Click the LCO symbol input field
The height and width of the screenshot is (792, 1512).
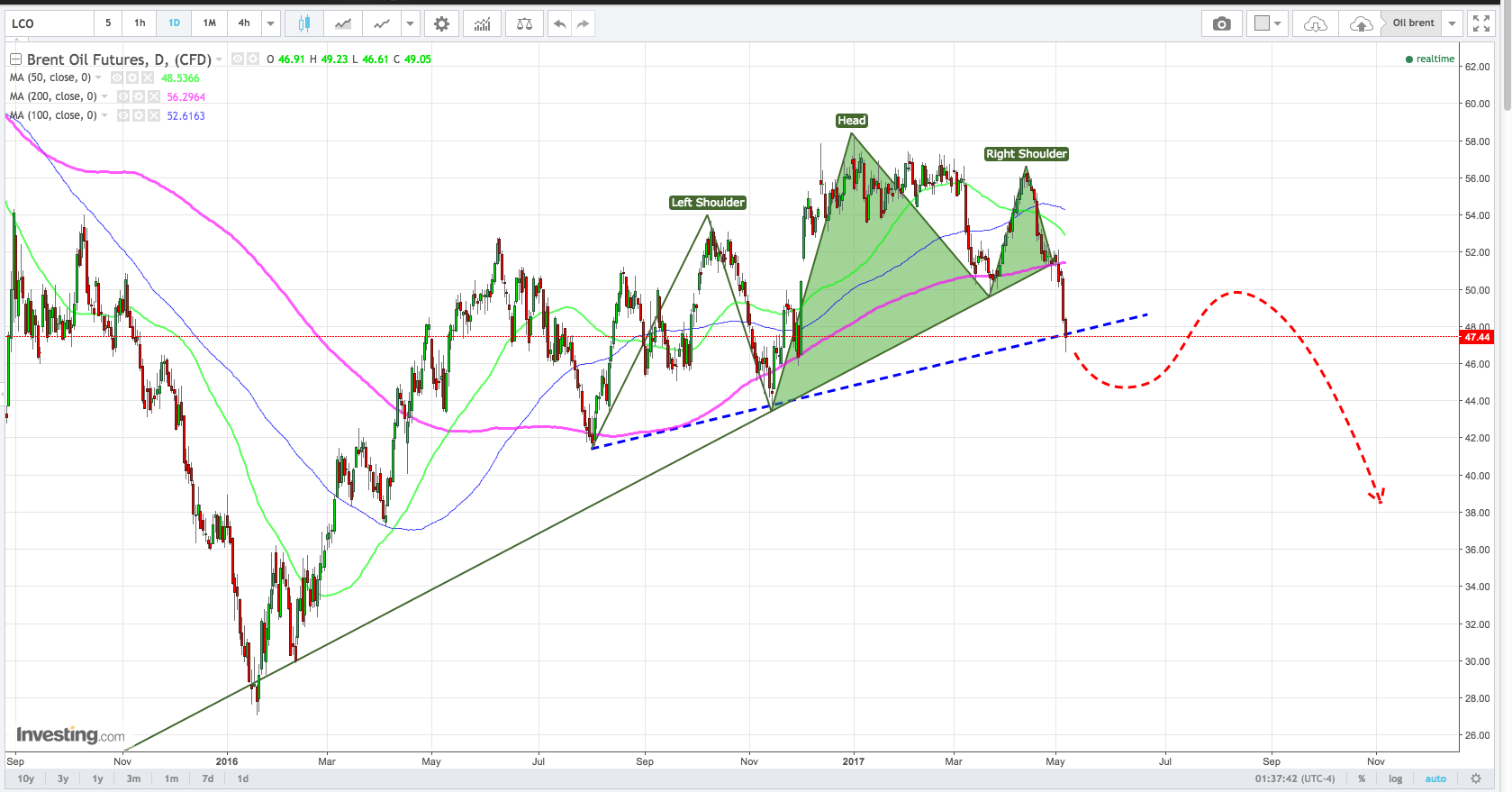[x=50, y=23]
